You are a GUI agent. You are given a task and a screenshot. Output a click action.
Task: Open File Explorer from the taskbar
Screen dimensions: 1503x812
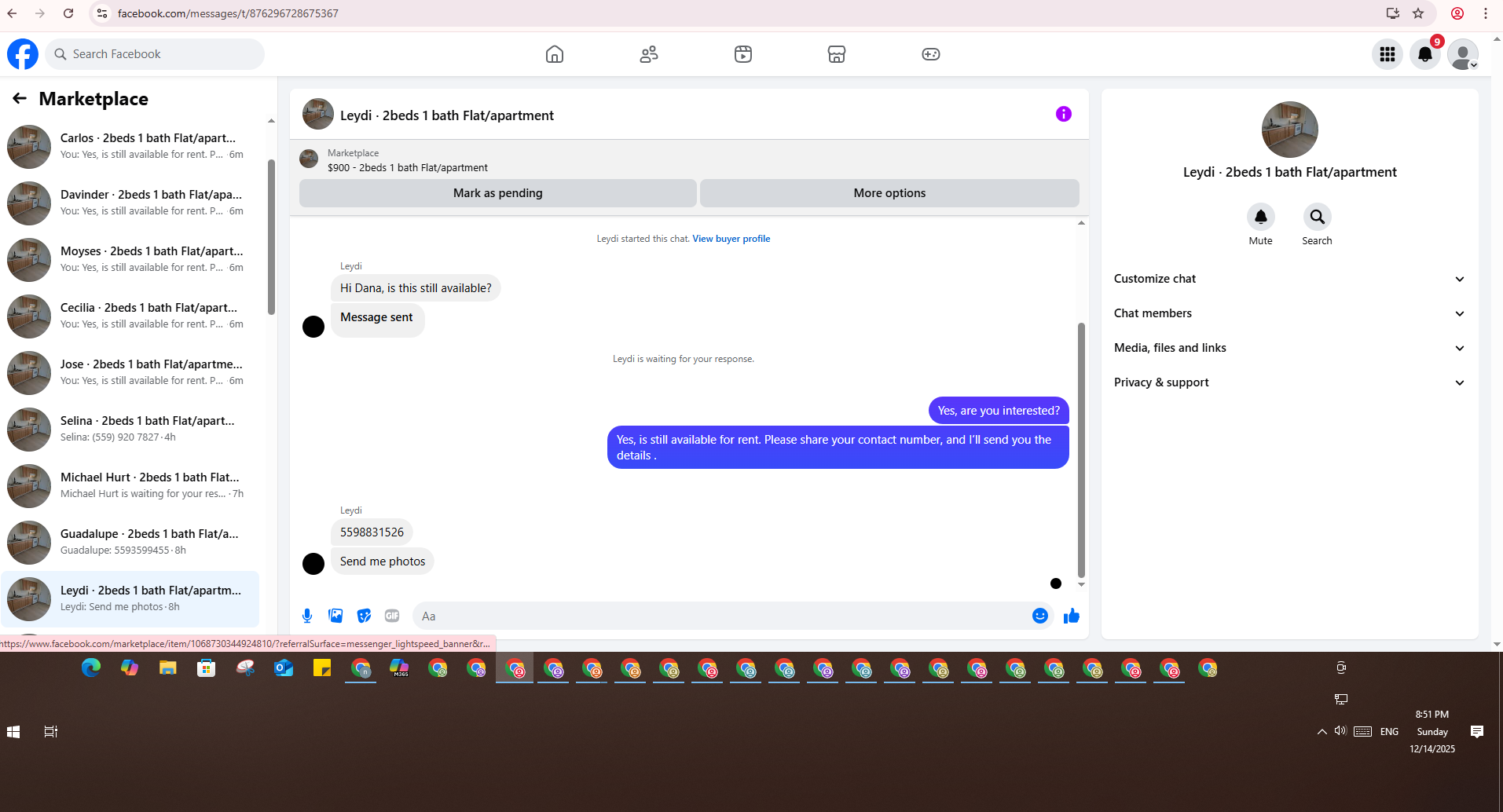pos(168,668)
